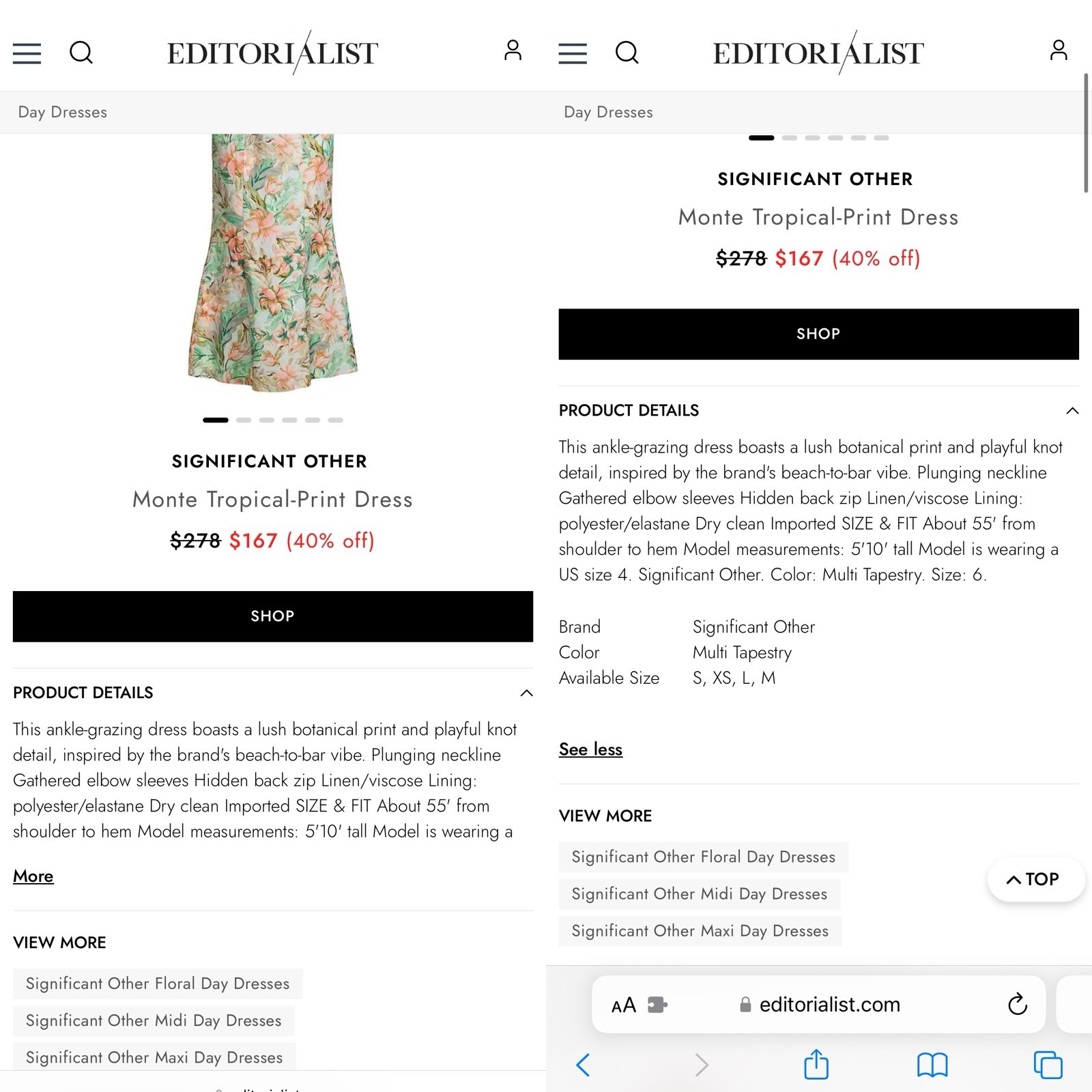Open Safari tabs overview icon
The height and width of the screenshot is (1092, 1092).
click(1048, 1065)
